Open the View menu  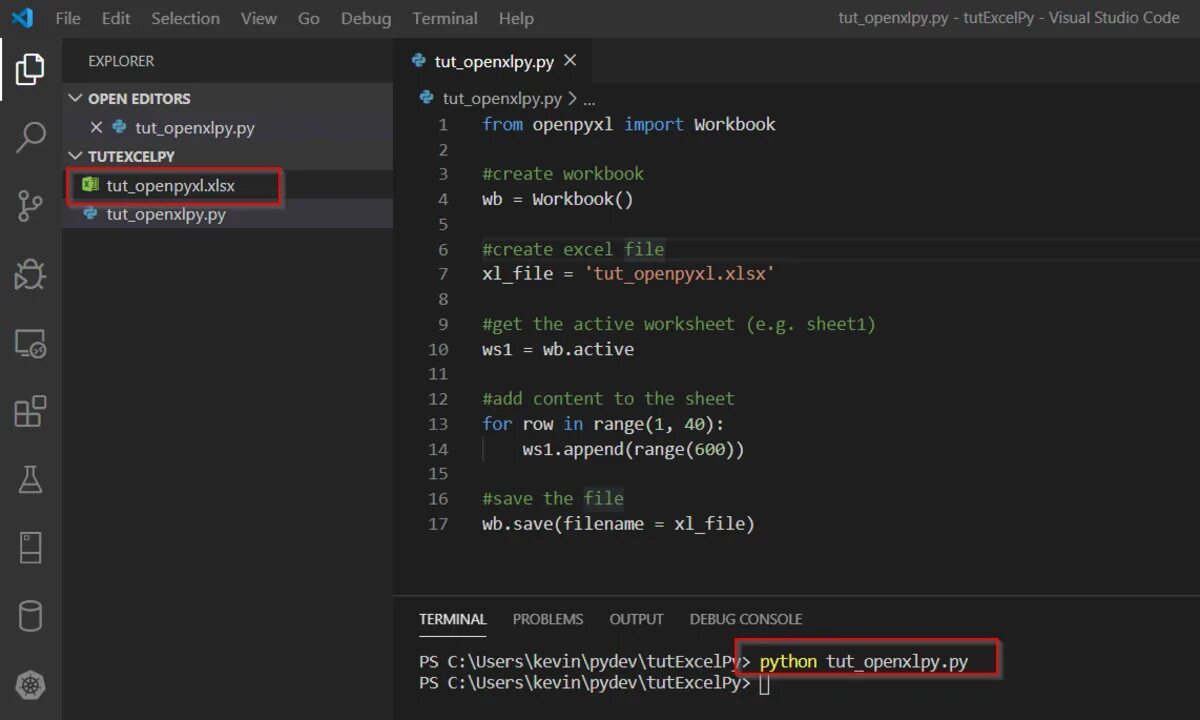click(x=259, y=18)
